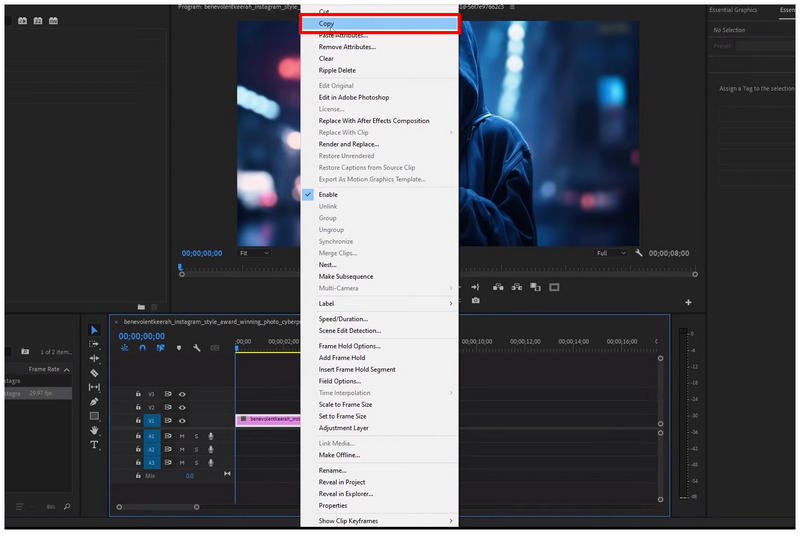
Task: Click the 29.97 fps project item row
Action: (x=38, y=393)
